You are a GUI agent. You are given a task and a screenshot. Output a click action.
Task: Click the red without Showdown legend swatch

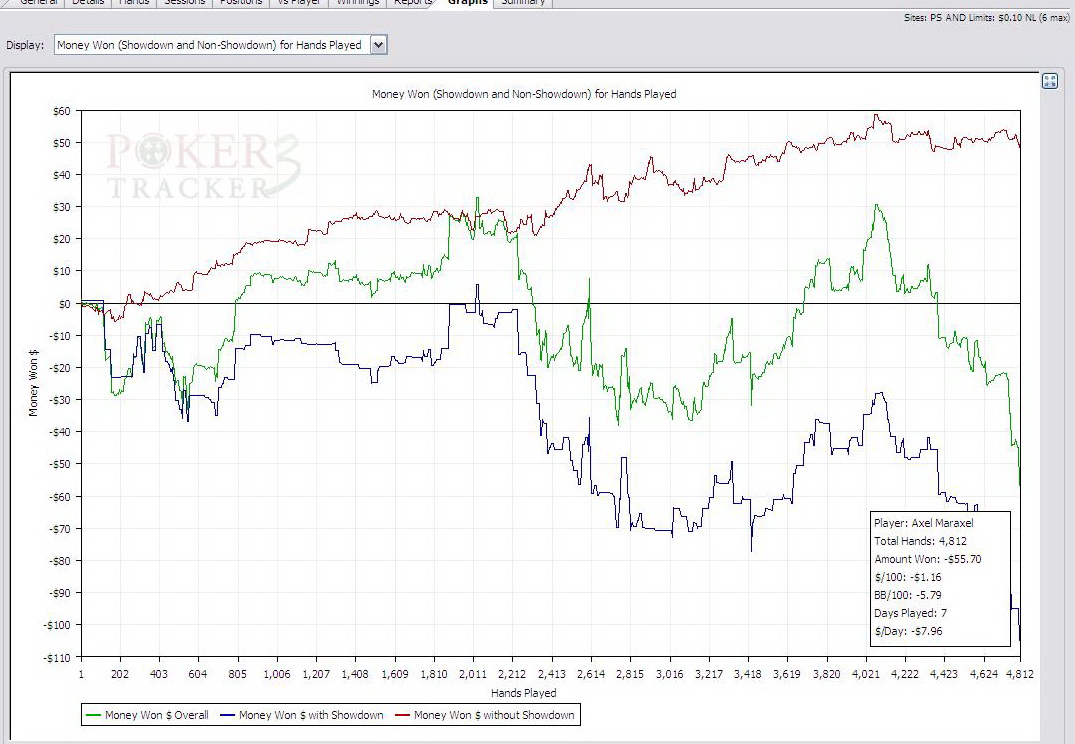403,715
